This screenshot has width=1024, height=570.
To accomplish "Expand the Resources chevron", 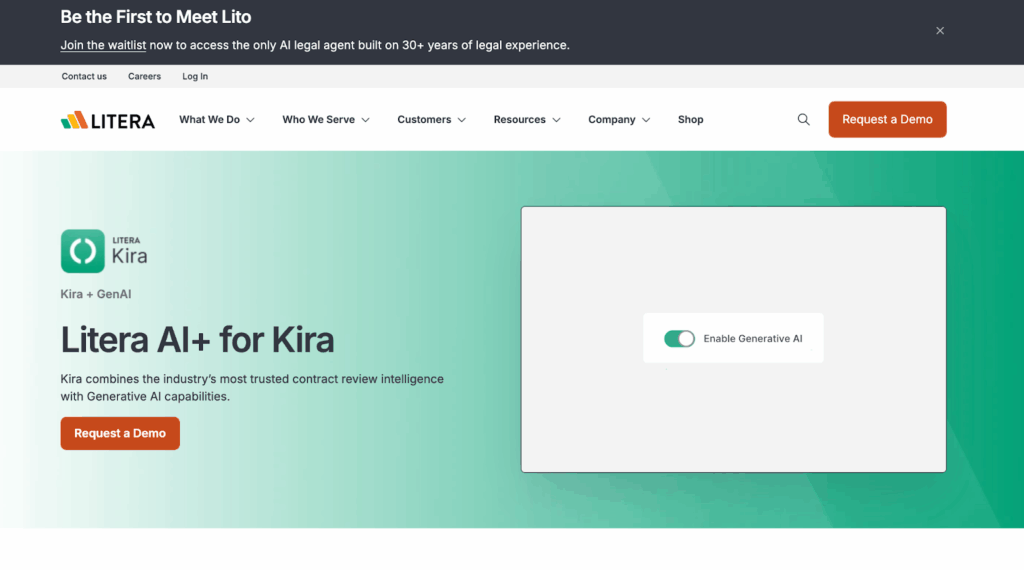I will pos(556,120).
